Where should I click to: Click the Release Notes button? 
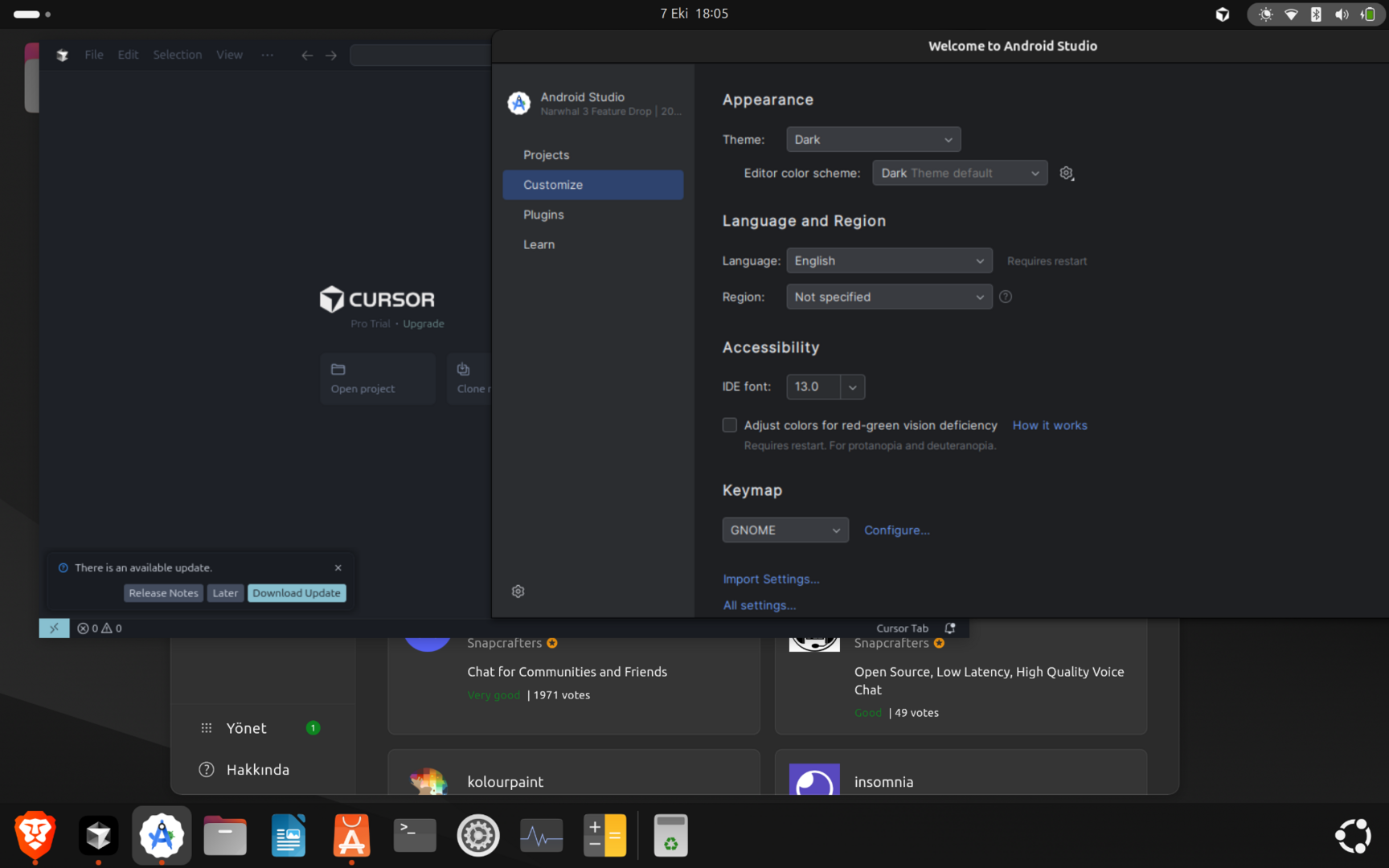point(163,593)
